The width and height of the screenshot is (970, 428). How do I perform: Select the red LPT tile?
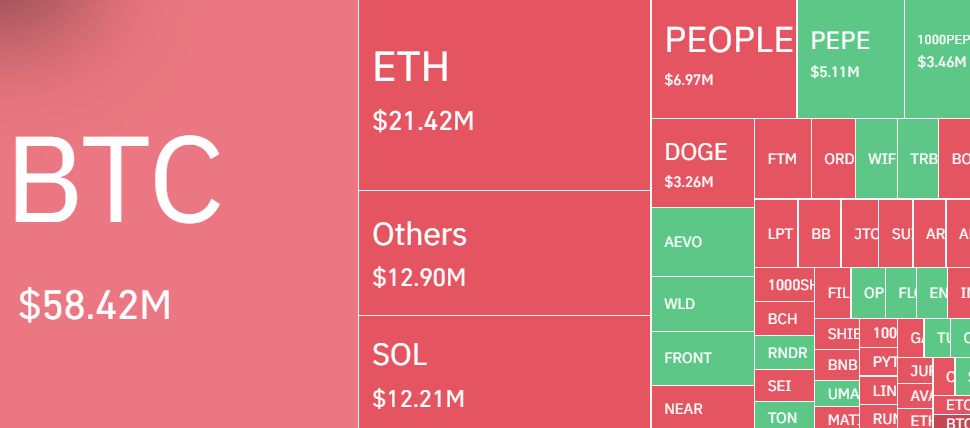pyautogui.click(x=780, y=234)
